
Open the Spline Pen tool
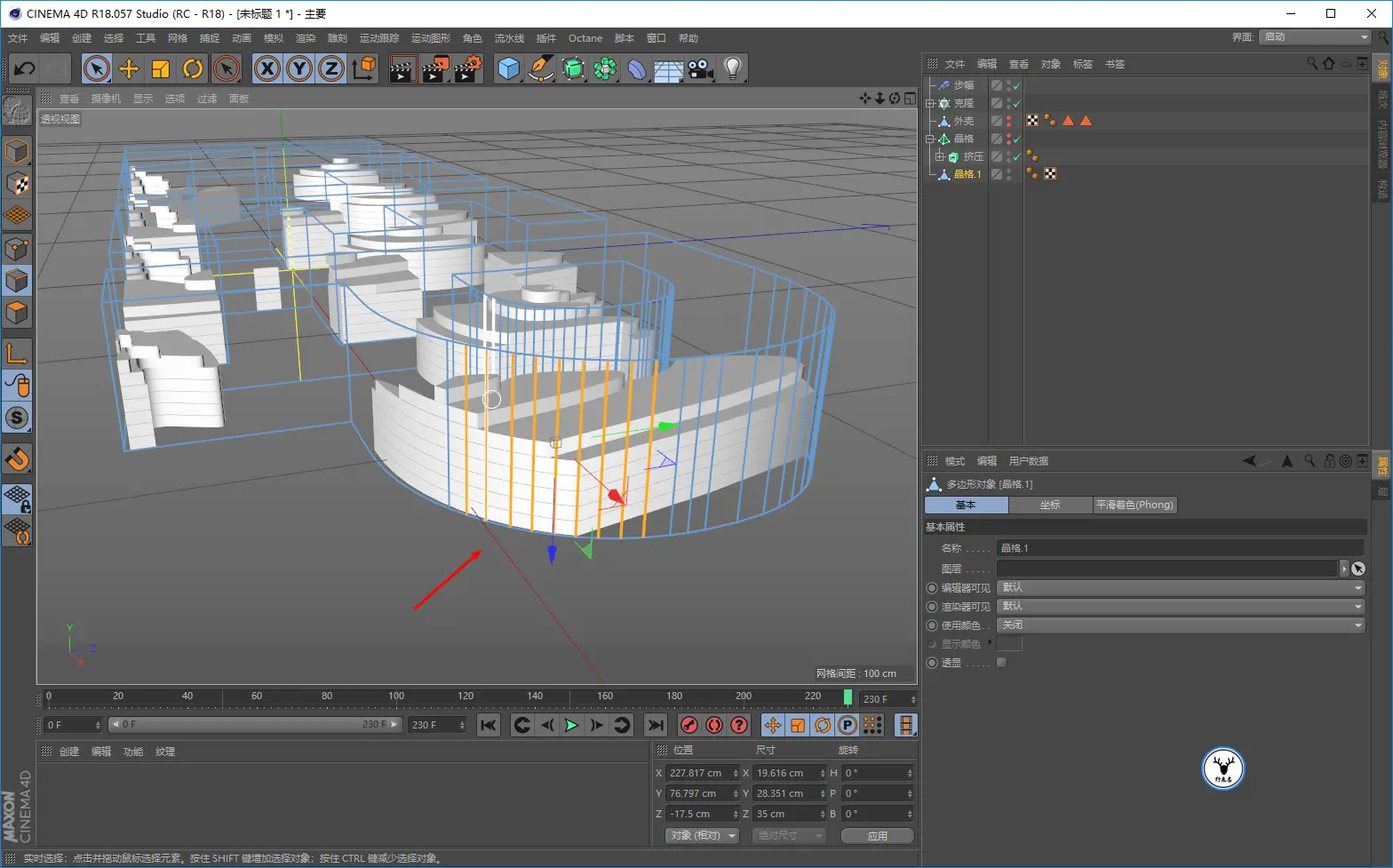pyautogui.click(x=540, y=68)
